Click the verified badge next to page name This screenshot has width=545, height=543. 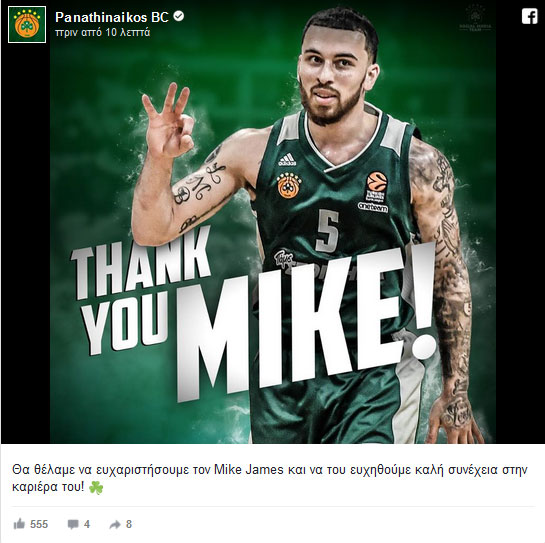tap(179, 16)
